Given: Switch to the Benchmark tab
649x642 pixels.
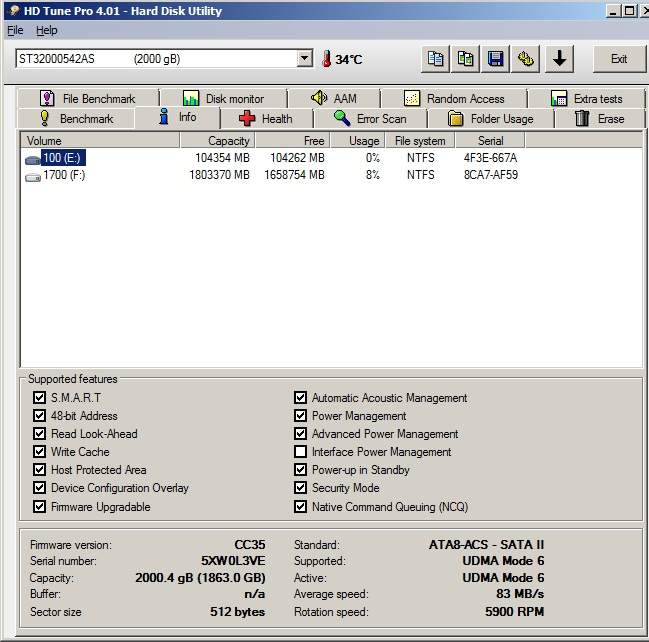Looking at the screenshot, I should pyautogui.click(x=77, y=119).
